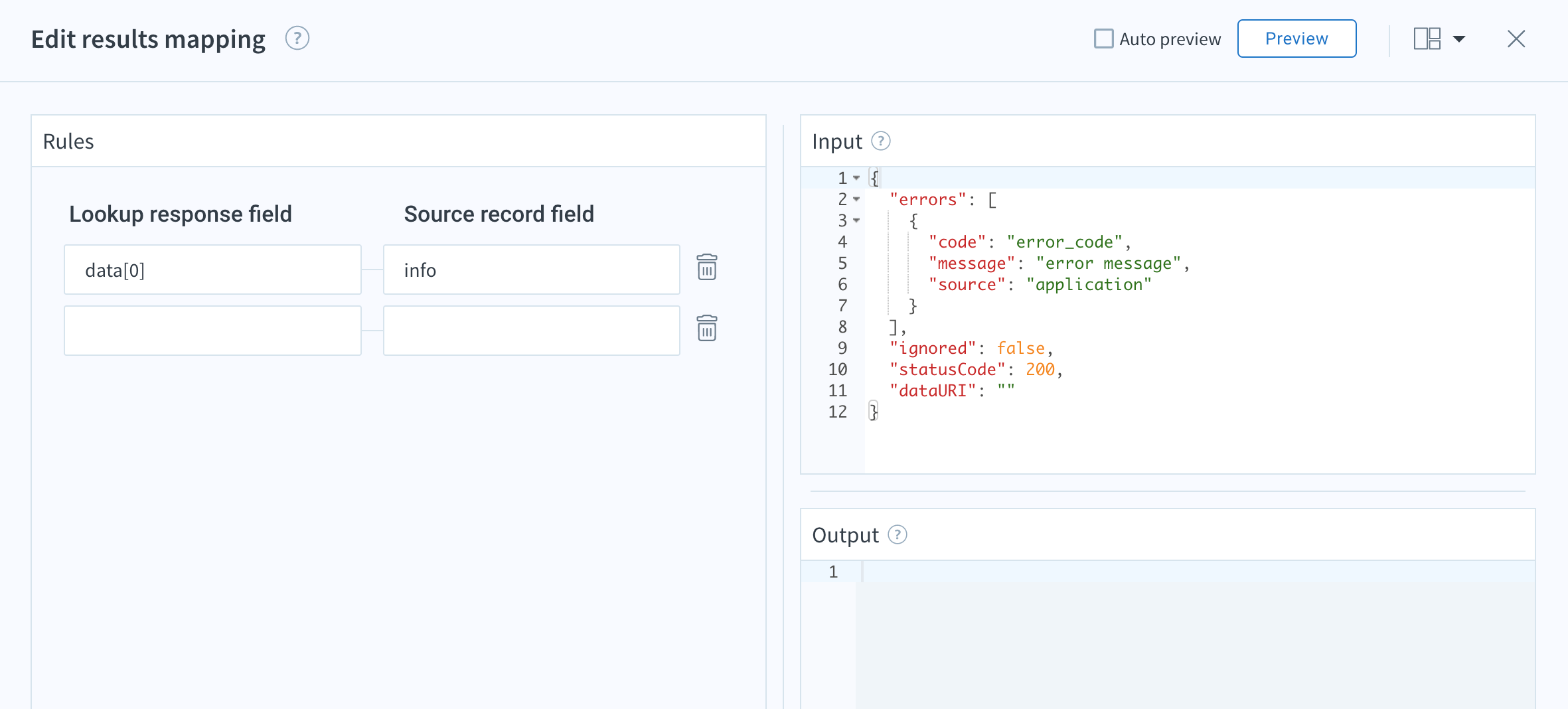Click the Preview button
This screenshot has width=1568, height=709.
pyautogui.click(x=1296, y=39)
